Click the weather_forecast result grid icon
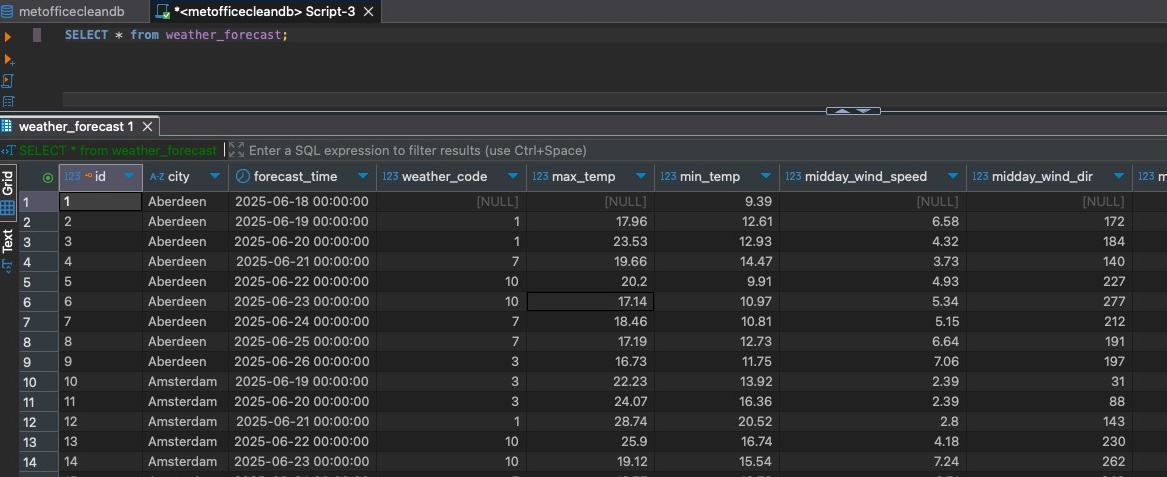Screen dimensions: 1167x477 (7, 127)
